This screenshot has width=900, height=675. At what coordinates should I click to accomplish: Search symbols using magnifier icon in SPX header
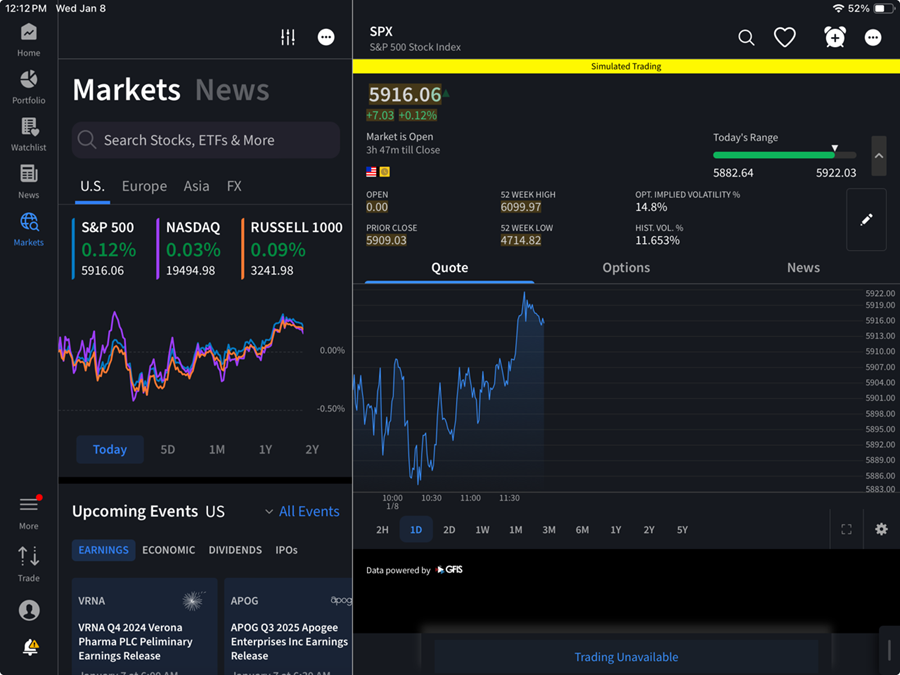[x=746, y=38]
